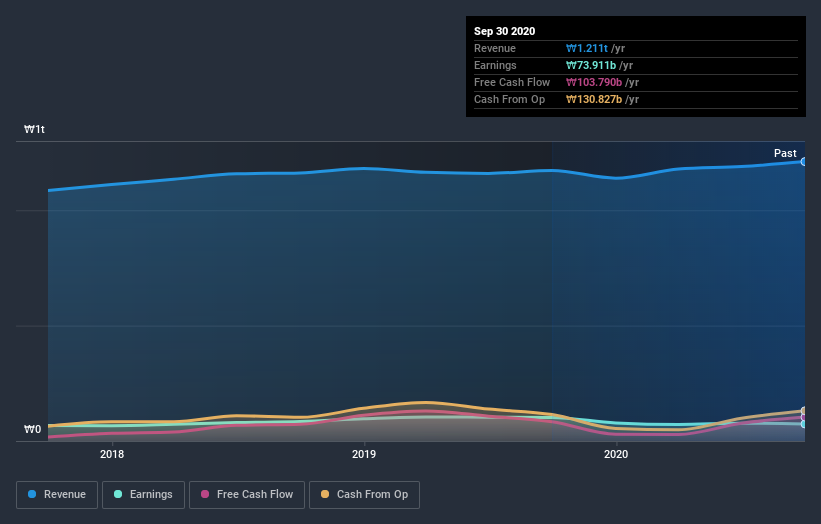Click the teal Earnings legend dot

[x=118, y=494]
